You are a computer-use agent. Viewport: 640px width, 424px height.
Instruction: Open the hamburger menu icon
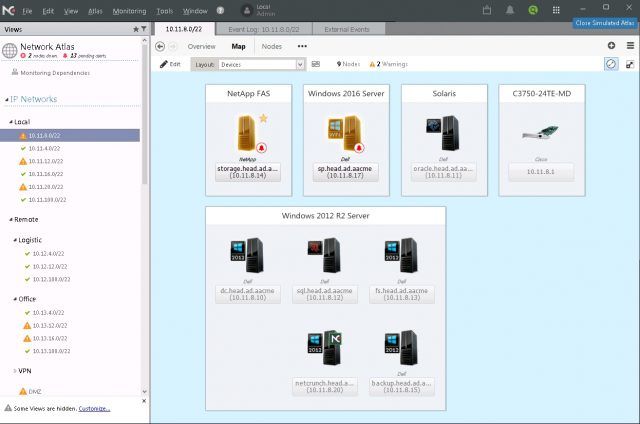630,46
